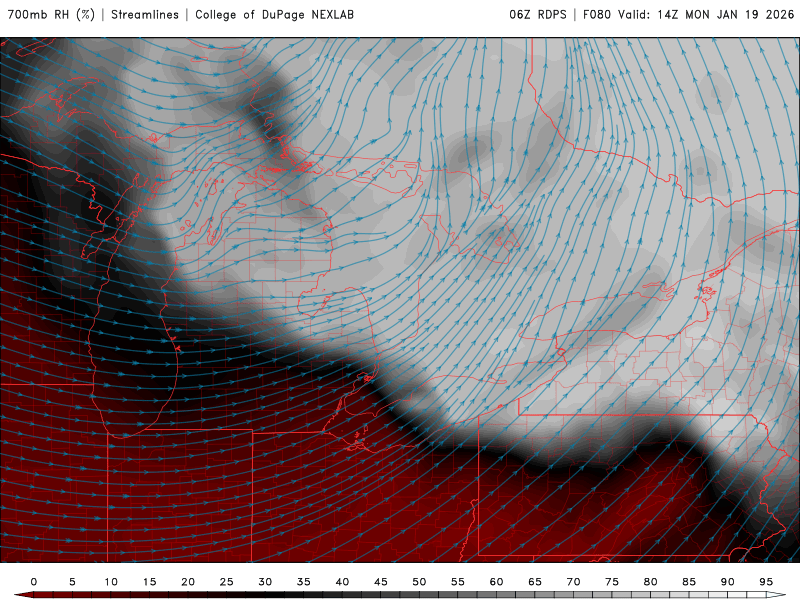Select the "10" color scale label
Screen dimensions: 800x600
[x=111, y=582]
